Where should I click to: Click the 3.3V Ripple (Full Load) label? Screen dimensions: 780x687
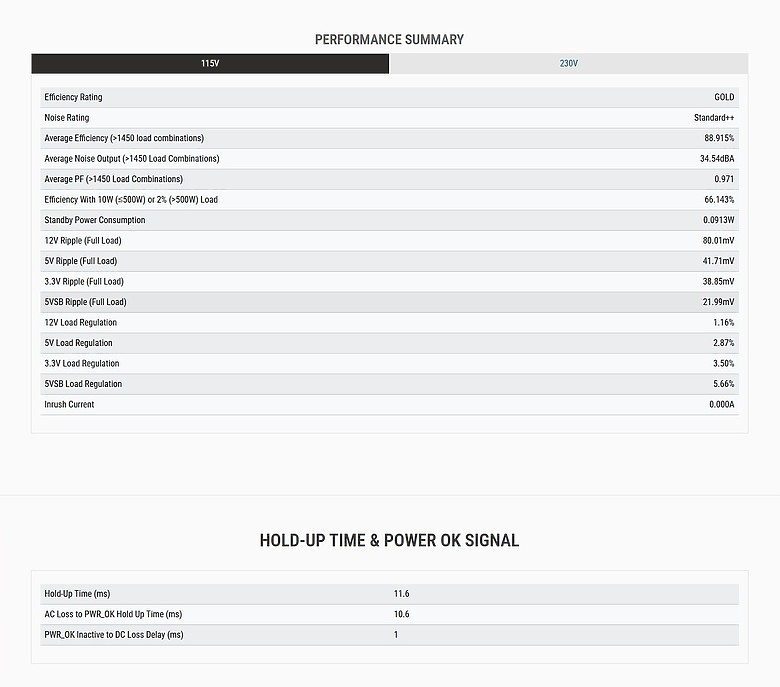84,281
